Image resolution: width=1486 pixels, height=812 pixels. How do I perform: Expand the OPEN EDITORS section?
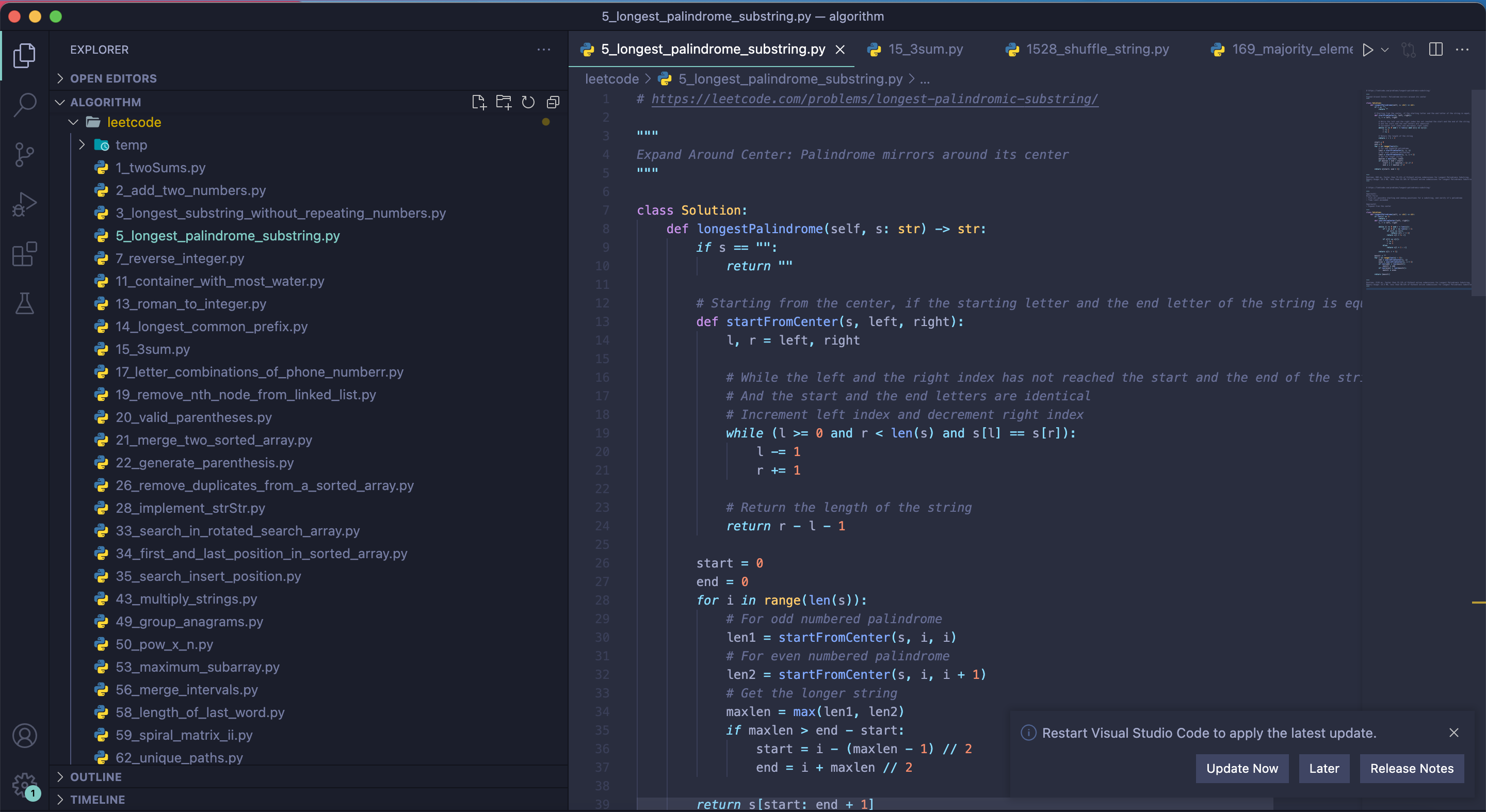113,78
